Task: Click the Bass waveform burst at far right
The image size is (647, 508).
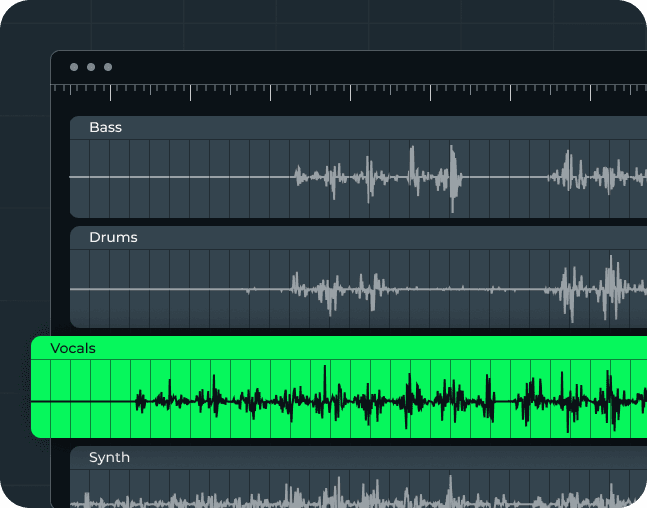Action: pos(590,175)
